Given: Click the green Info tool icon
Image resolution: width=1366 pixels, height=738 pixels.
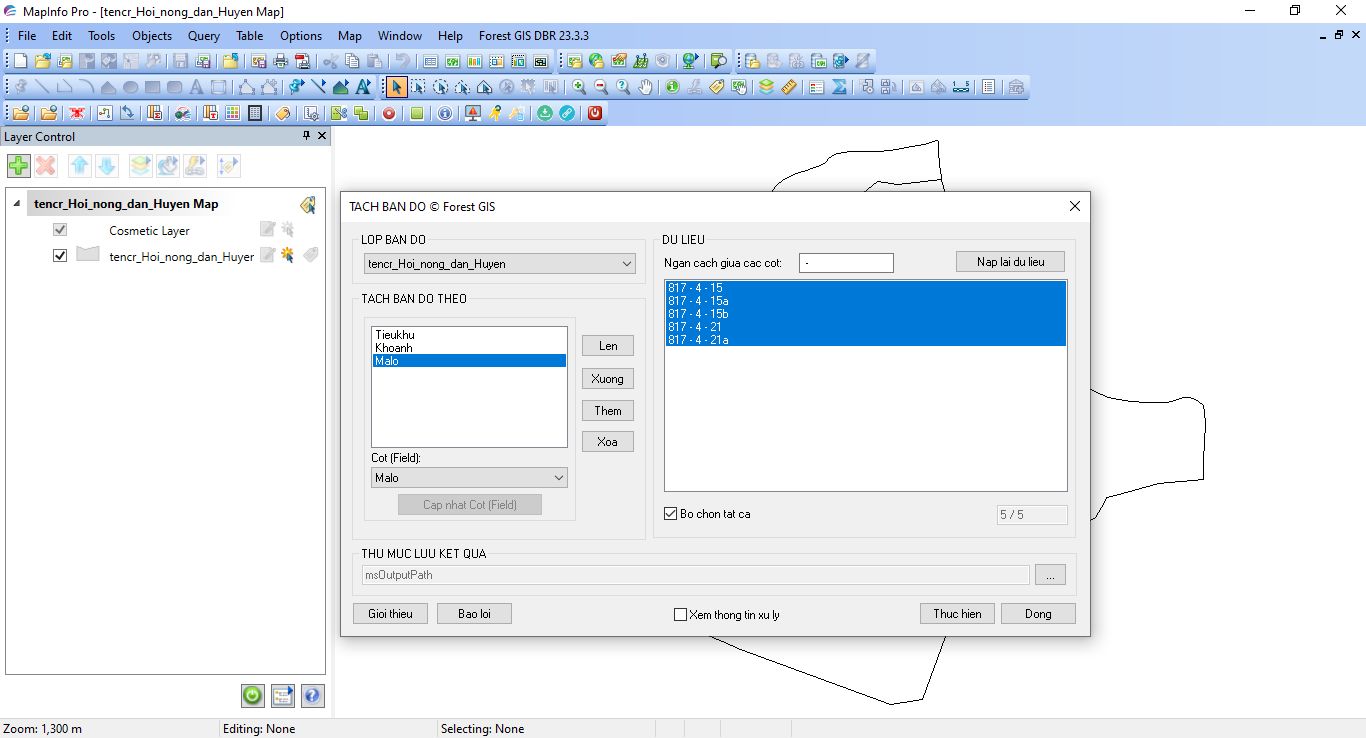Looking at the screenshot, I should point(672,87).
